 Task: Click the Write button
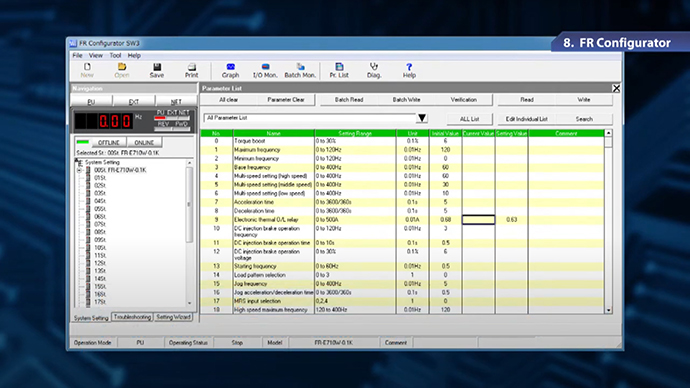(584, 100)
